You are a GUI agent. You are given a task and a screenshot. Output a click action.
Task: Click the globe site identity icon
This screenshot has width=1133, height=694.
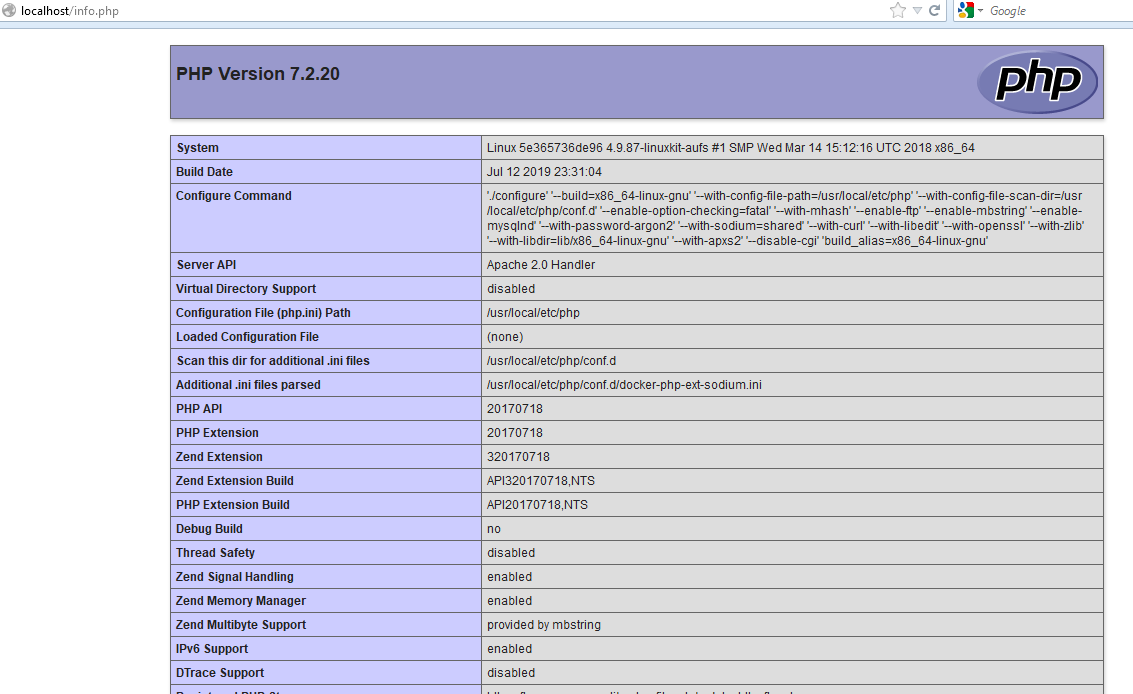[9, 10]
